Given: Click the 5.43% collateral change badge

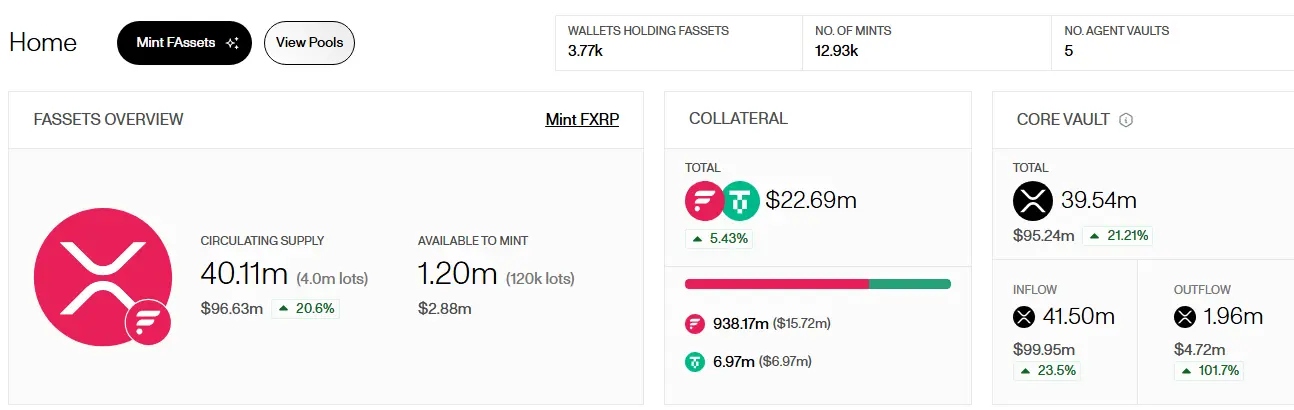Looking at the screenshot, I should 719,239.
